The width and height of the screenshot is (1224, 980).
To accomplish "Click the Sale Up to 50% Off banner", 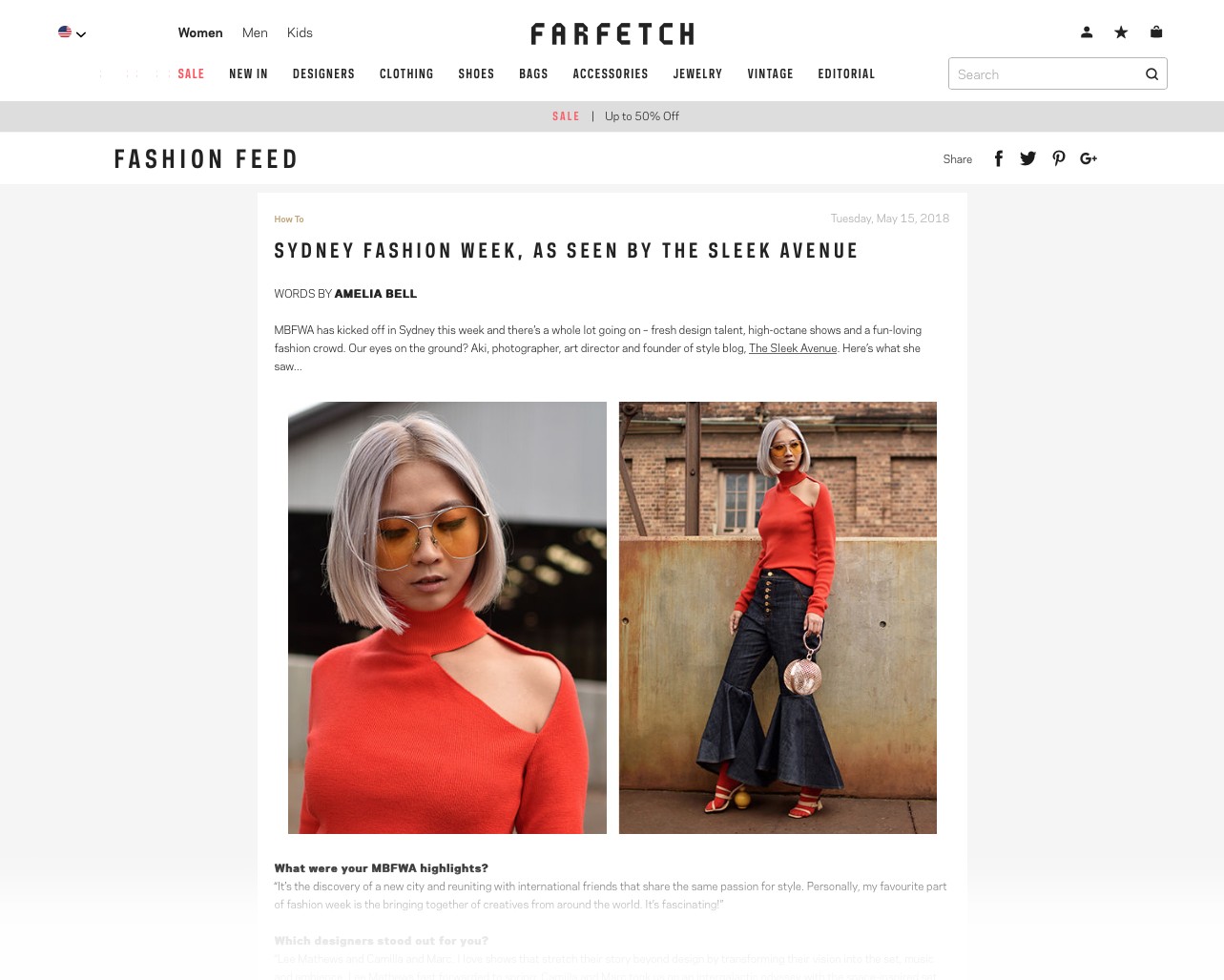I will pyautogui.click(x=615, y=116).
